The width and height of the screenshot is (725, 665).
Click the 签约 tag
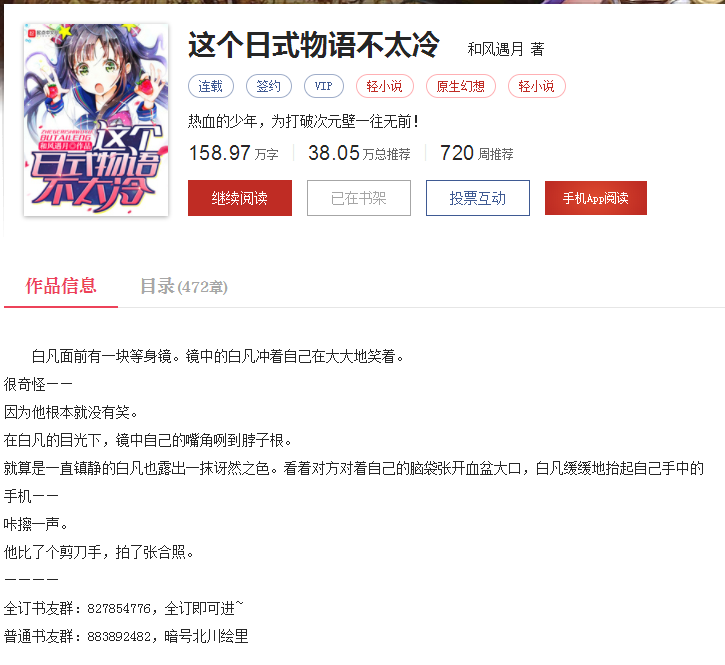[269, 86]
